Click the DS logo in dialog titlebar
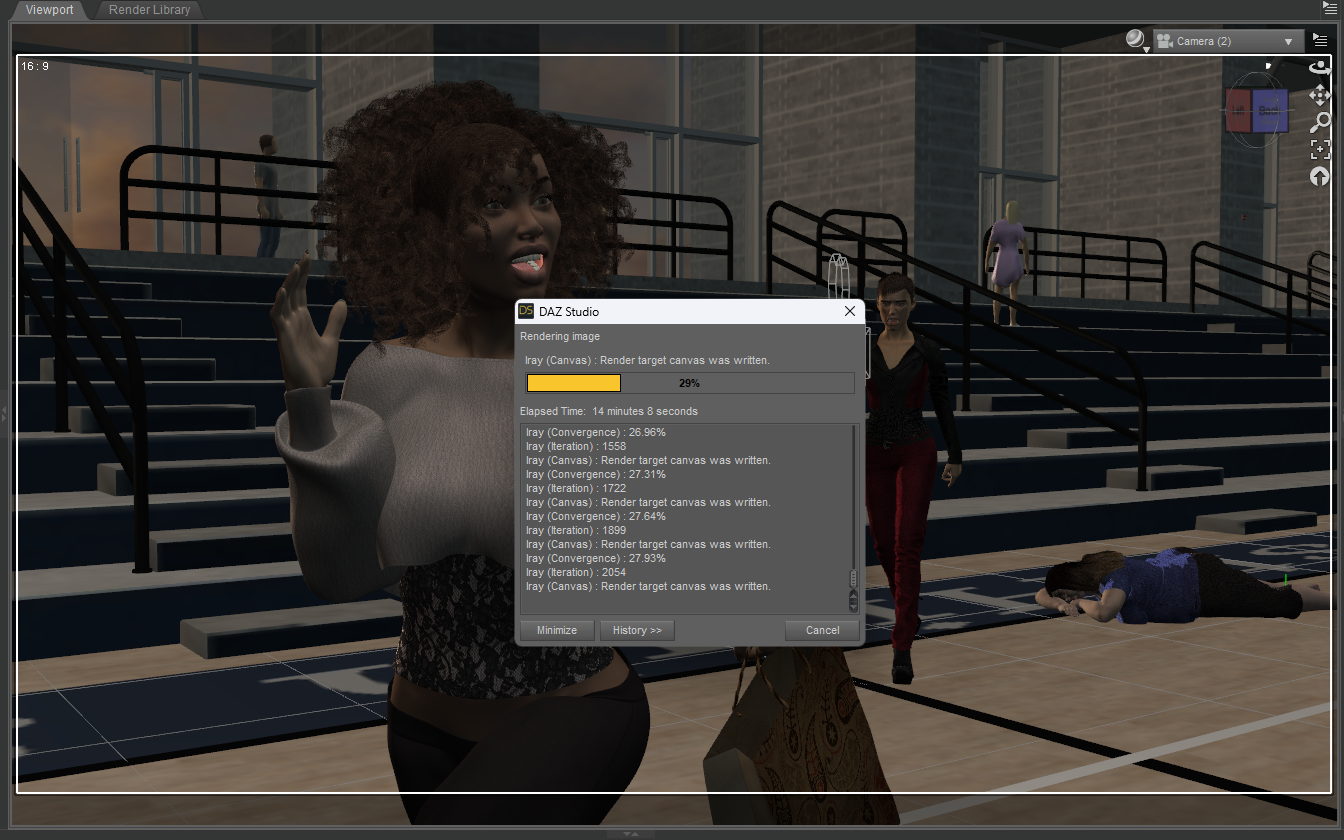 pyautogui.click(x=526, y=311)
